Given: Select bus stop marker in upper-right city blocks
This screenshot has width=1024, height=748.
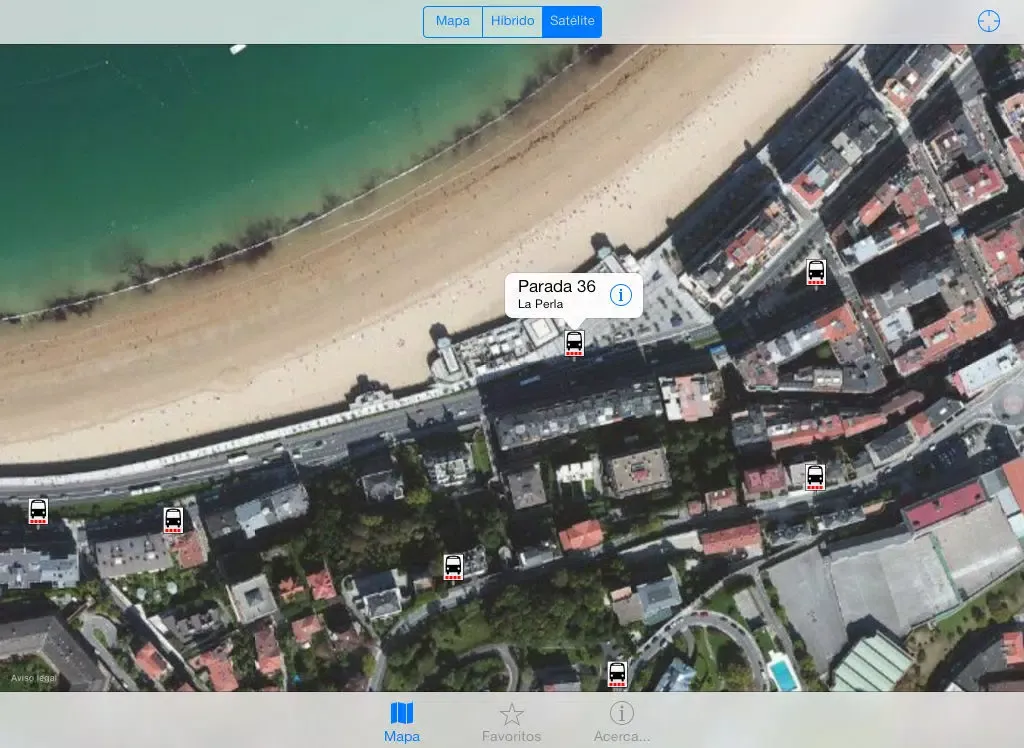Looking at the screenshot, I should [816, 272].
